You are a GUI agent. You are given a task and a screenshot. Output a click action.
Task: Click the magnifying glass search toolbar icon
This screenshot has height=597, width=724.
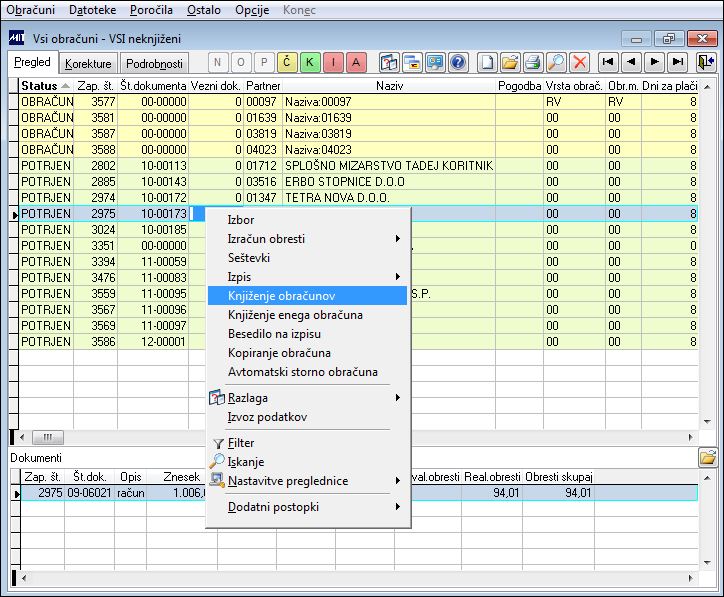pos(556,62)
